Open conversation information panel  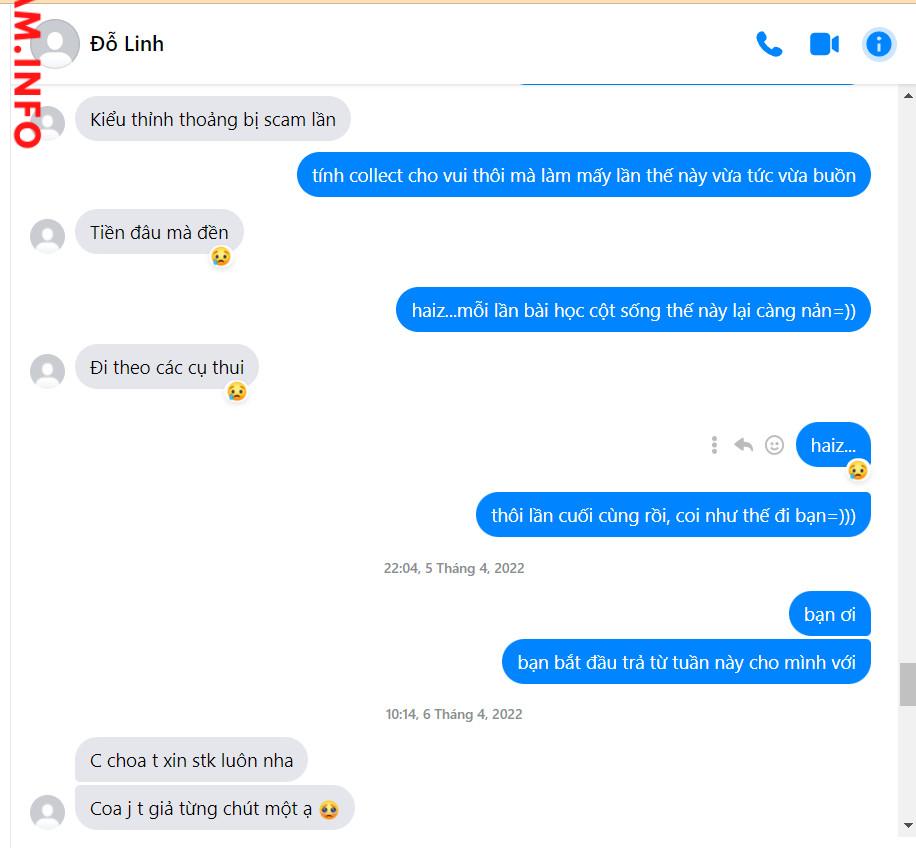[879, 44]
